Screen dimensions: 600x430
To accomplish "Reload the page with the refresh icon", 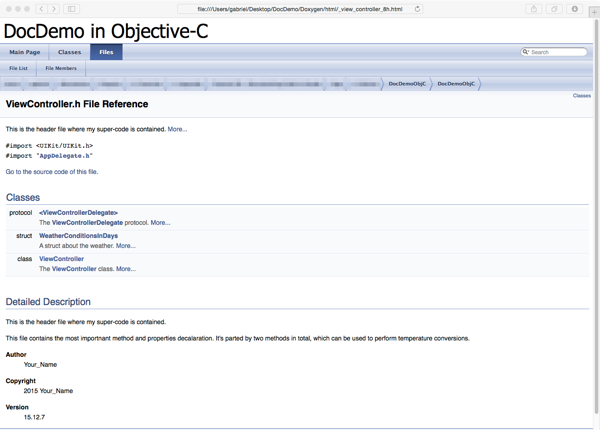I will [417, 9].
